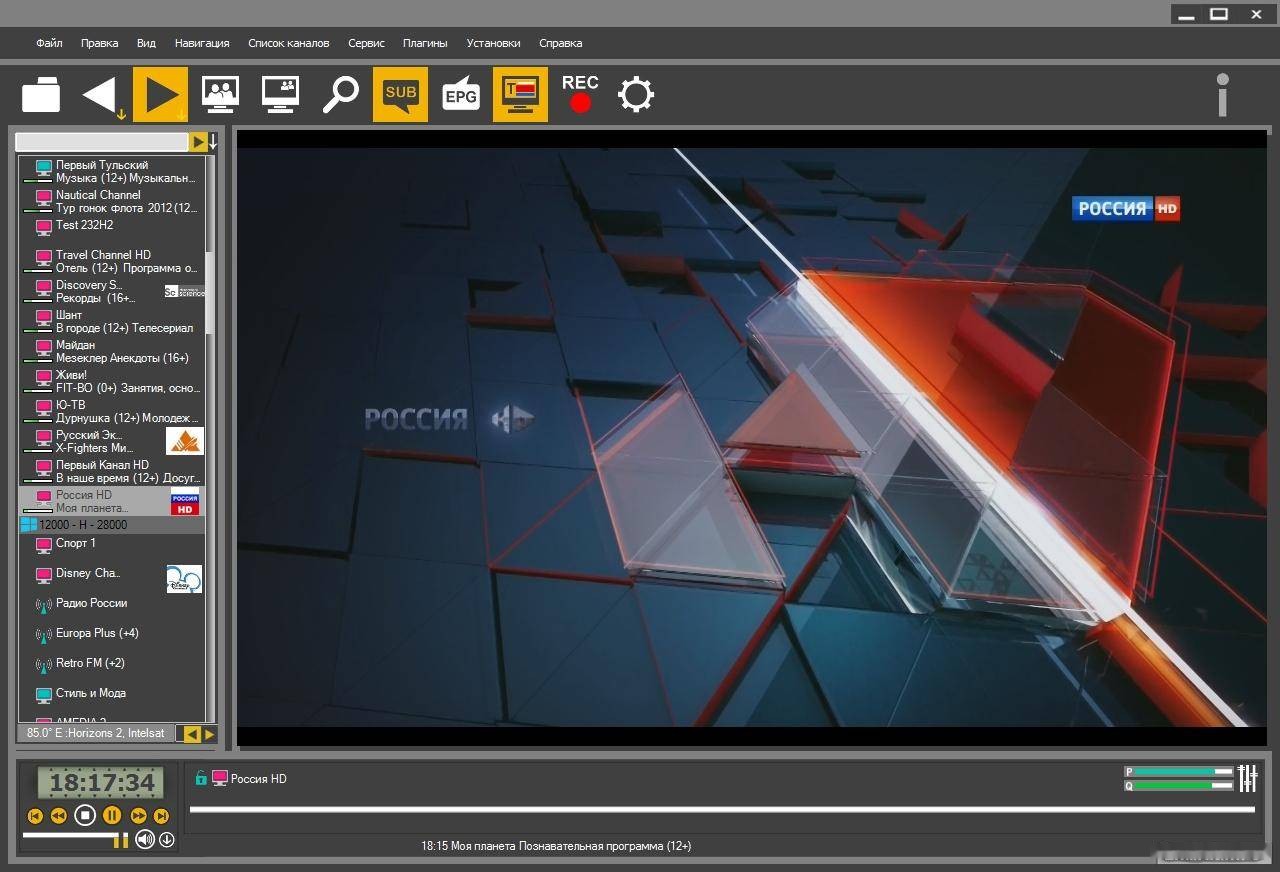The image size is (1280, 872).
Task: Select the Шант channel
Action: pos(111,321)
